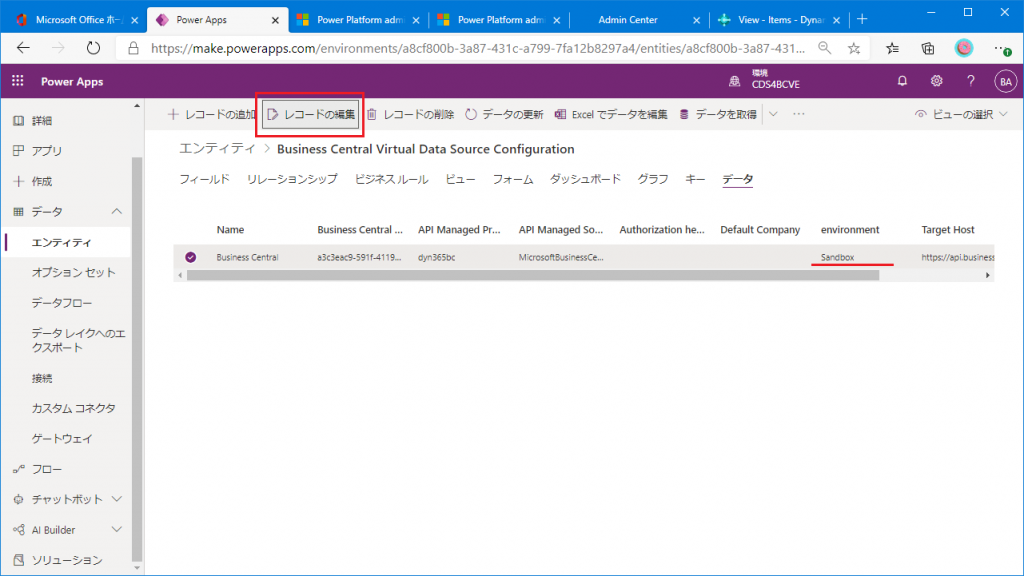1024x576 pixels.
Task: Switch to the ビュー tab
Action: coord(460,179)
